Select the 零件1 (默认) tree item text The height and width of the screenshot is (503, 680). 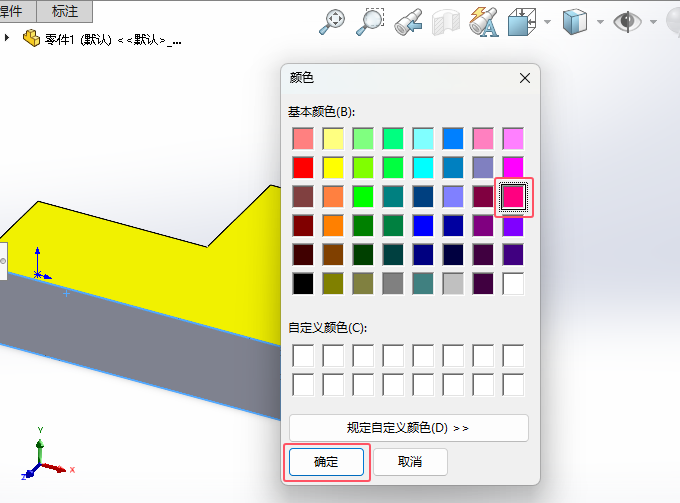(x=113, y=40)
